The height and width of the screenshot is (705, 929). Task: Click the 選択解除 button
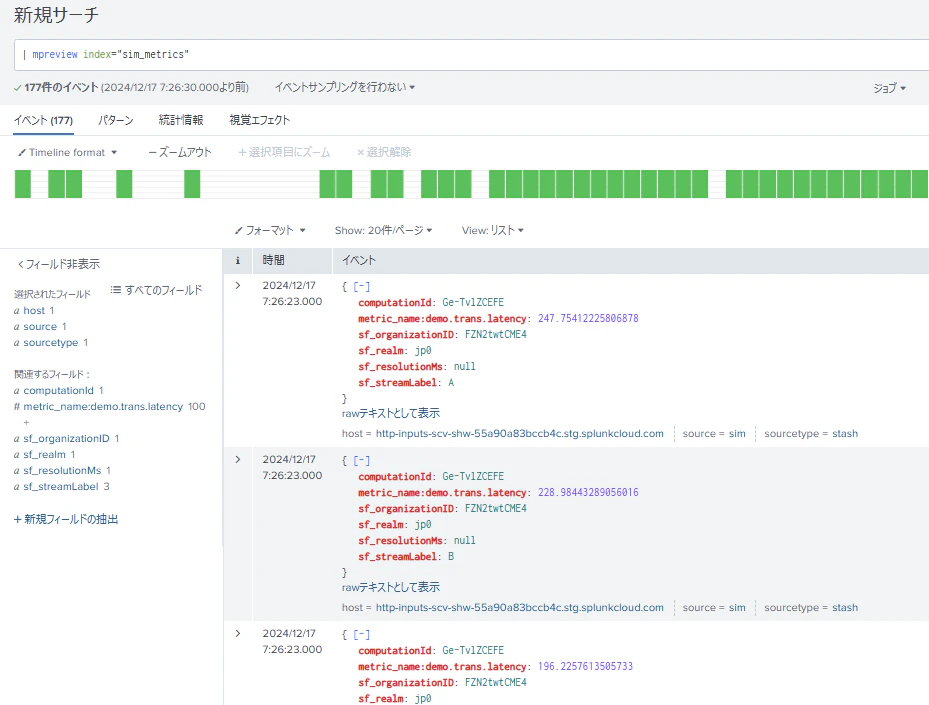384,152
